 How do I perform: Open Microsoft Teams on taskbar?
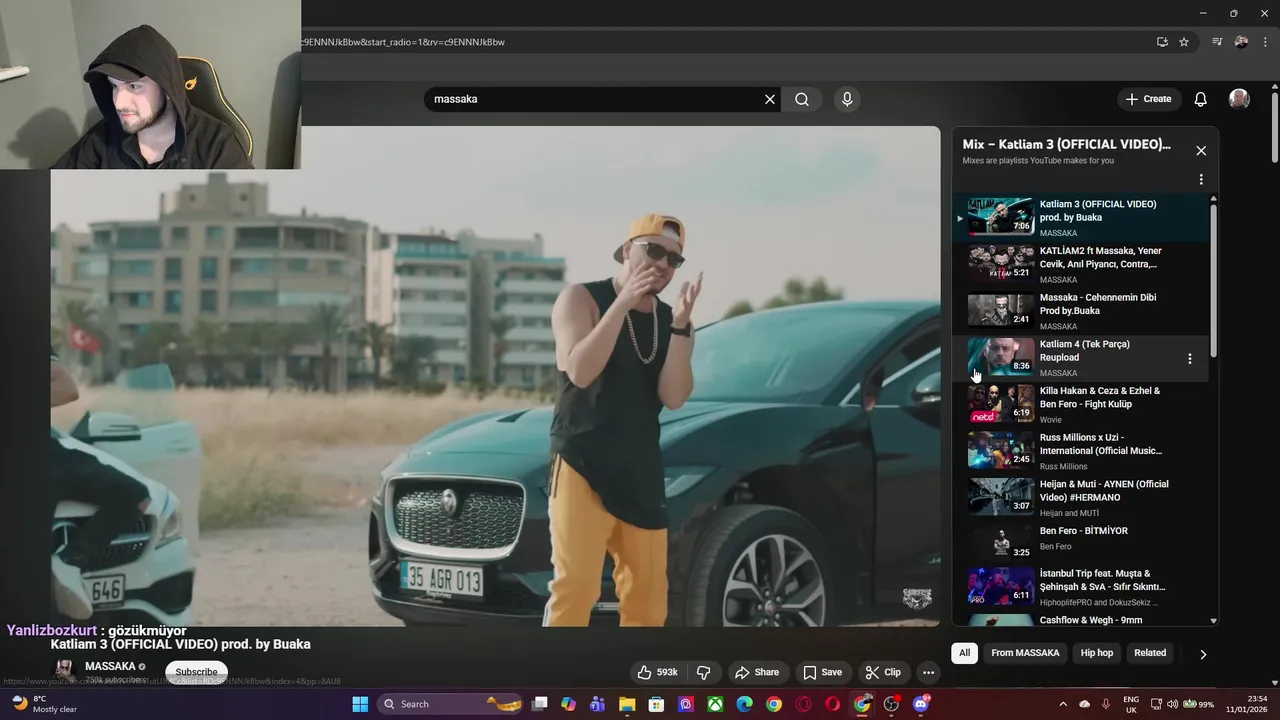click(x=598, y=704)
